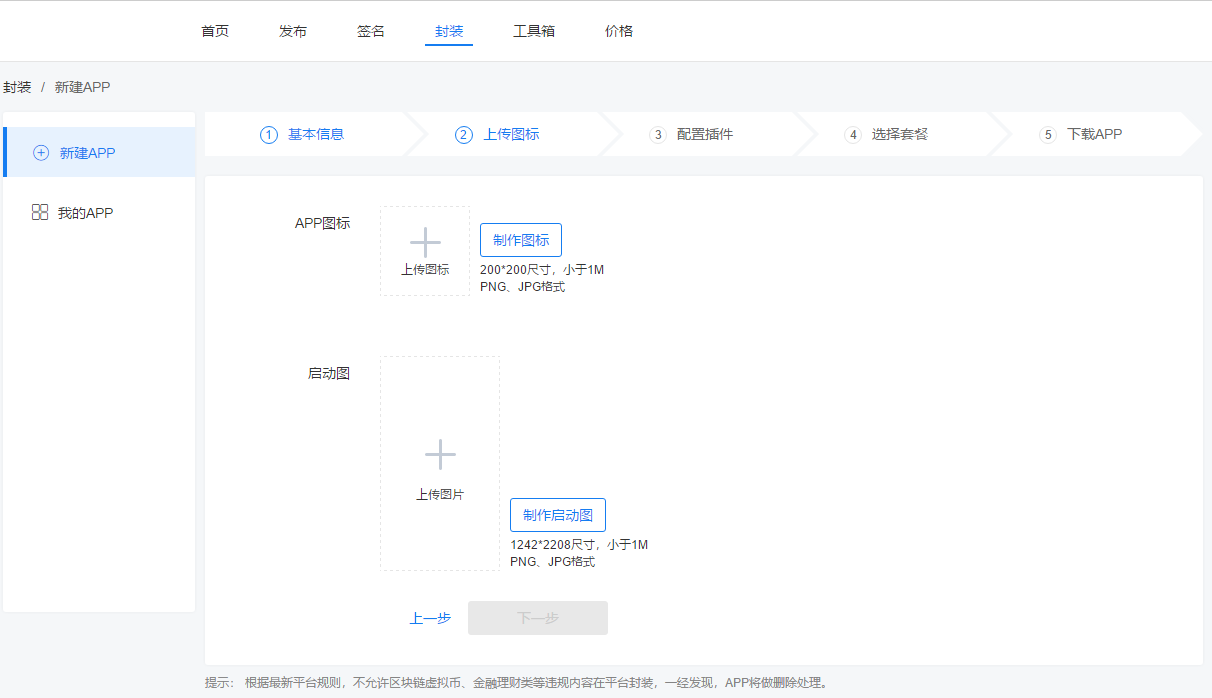Open the 首页 navigation tab

coord(215,31)
